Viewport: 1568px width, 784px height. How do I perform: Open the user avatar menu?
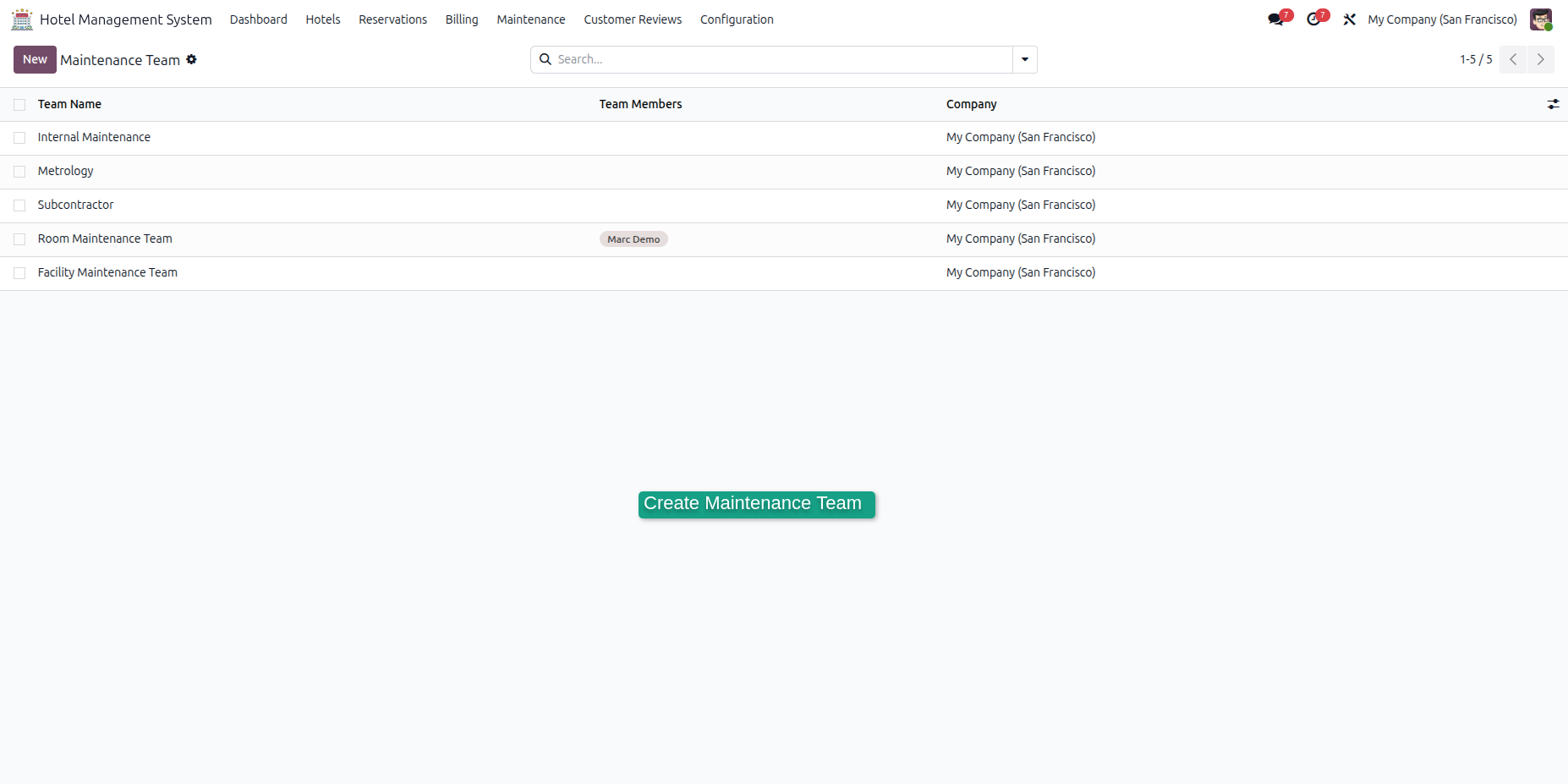(x=1541, y=19)
